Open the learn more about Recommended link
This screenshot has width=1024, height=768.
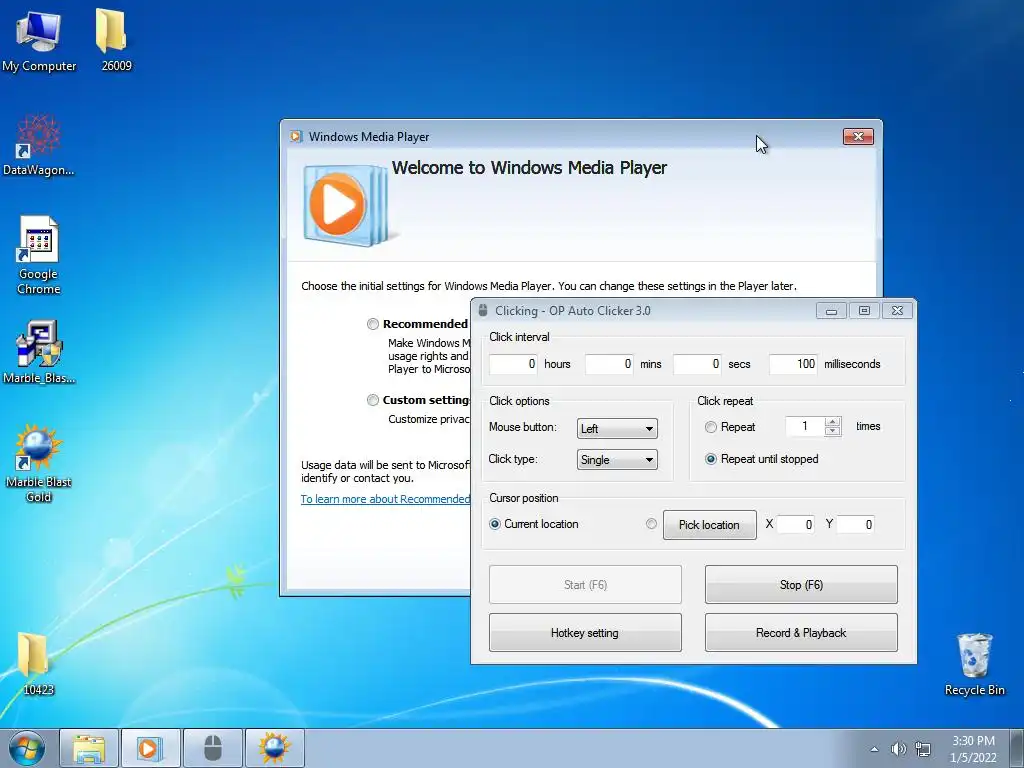(x=385, y=499)
